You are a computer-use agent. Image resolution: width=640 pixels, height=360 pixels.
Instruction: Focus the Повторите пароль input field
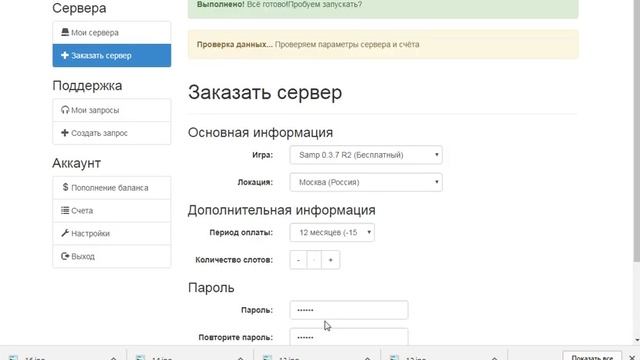pyautogui.click(x=349, y=337)
